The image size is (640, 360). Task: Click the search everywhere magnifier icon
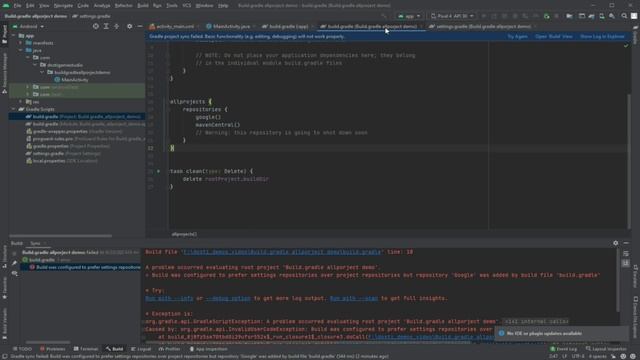click(624, 16)
